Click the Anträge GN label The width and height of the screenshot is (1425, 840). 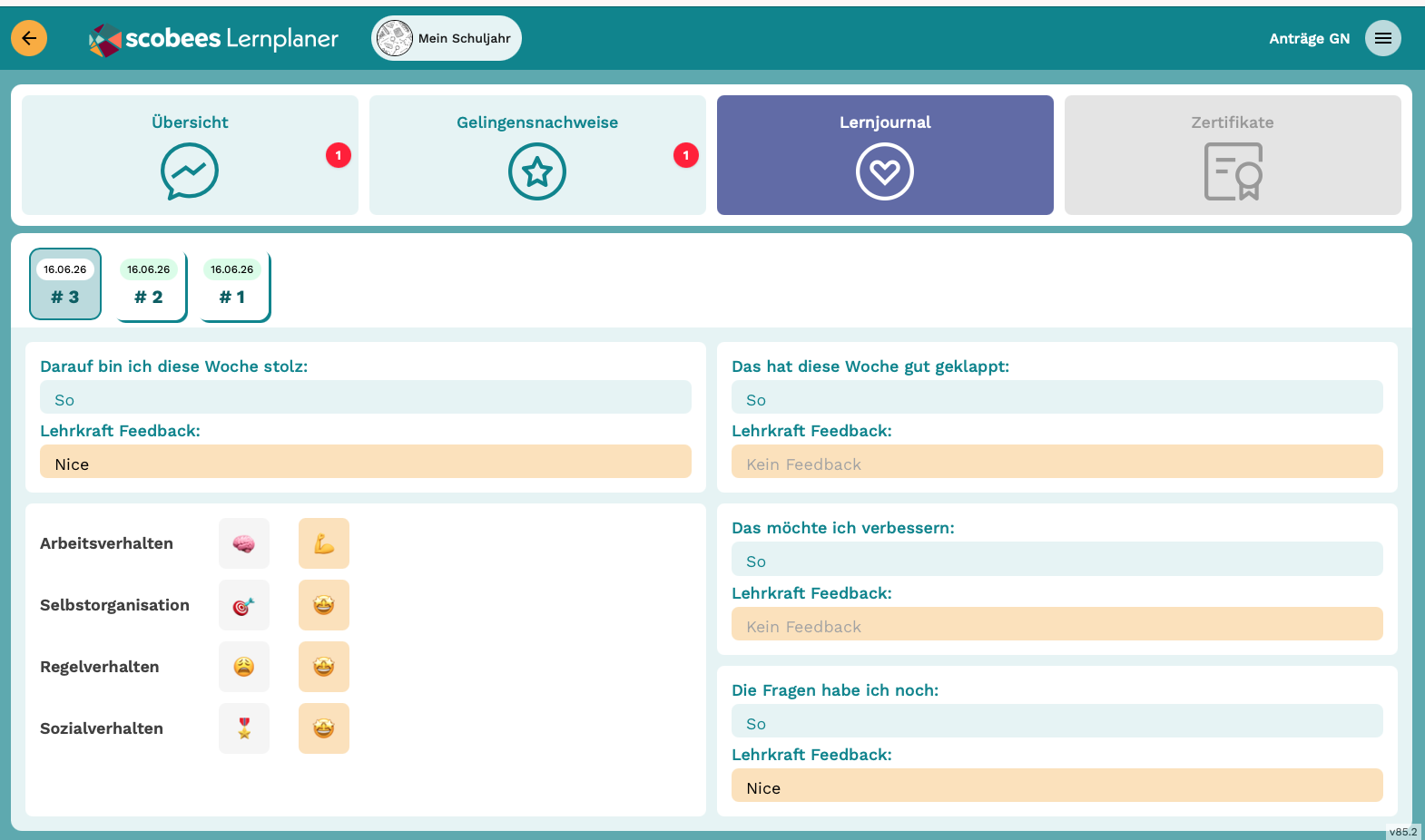1309,38
